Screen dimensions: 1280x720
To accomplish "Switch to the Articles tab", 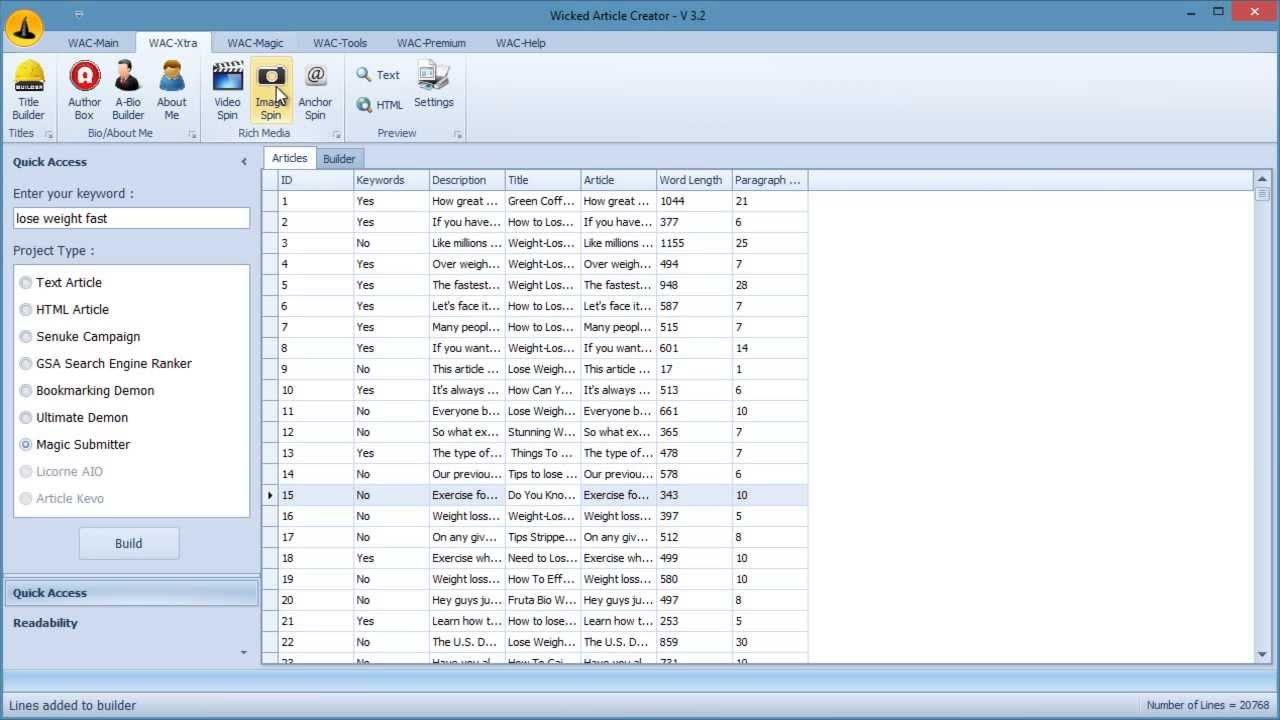I will click(290, 158).
